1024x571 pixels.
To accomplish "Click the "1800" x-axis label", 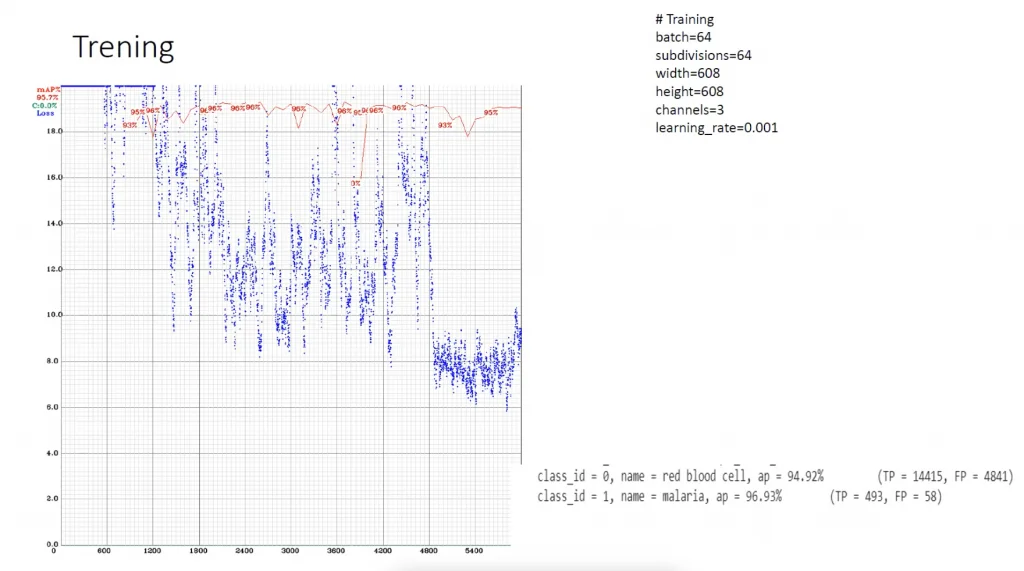I will pos(198,551).
